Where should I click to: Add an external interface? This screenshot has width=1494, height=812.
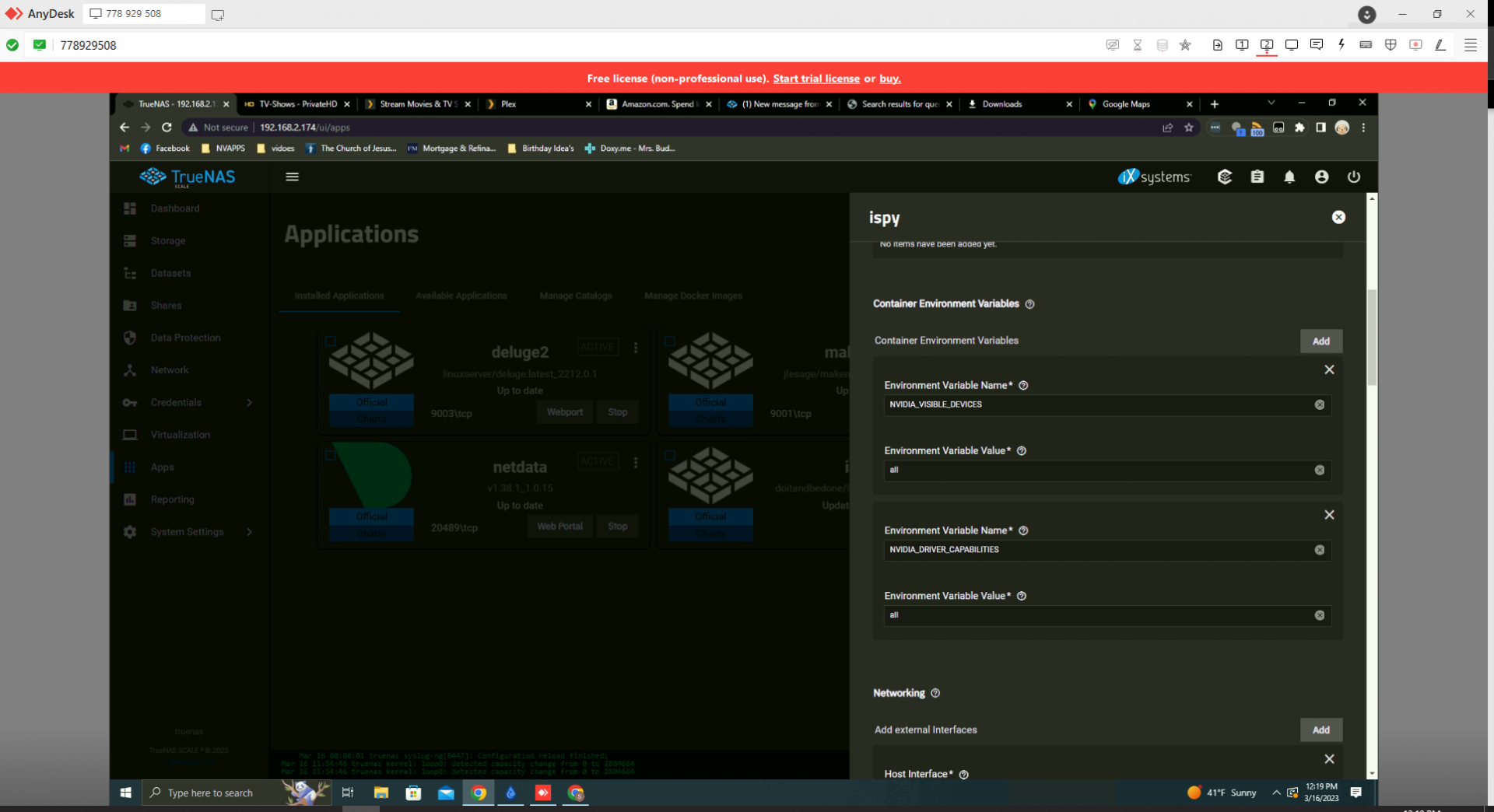[1320, 730]
